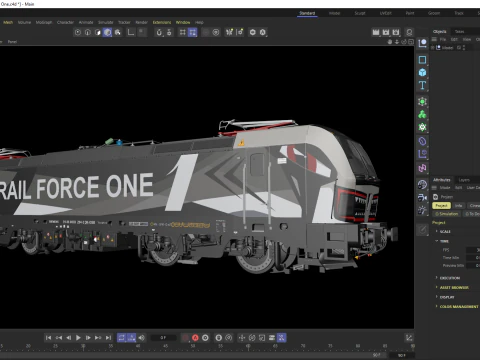Toggle the red autokey A button
Viewport: 480px width, 360px height.
pyautogui.click(x=195, y=338)
